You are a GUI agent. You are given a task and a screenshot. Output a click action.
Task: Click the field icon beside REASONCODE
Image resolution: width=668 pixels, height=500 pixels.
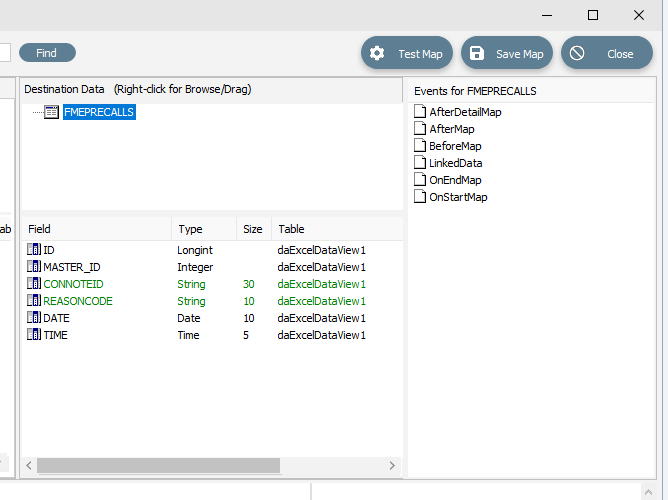point(34,301)
